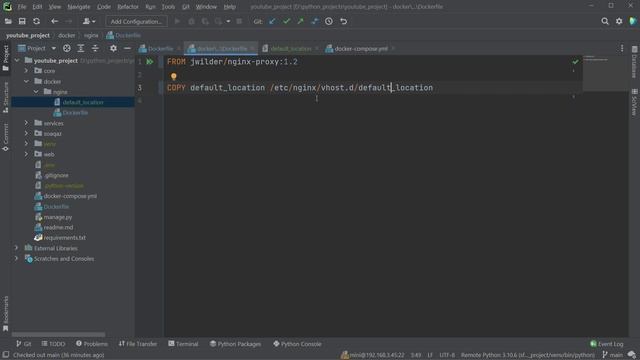Open the folder icon in the toolbar

(x=8, y=21)
